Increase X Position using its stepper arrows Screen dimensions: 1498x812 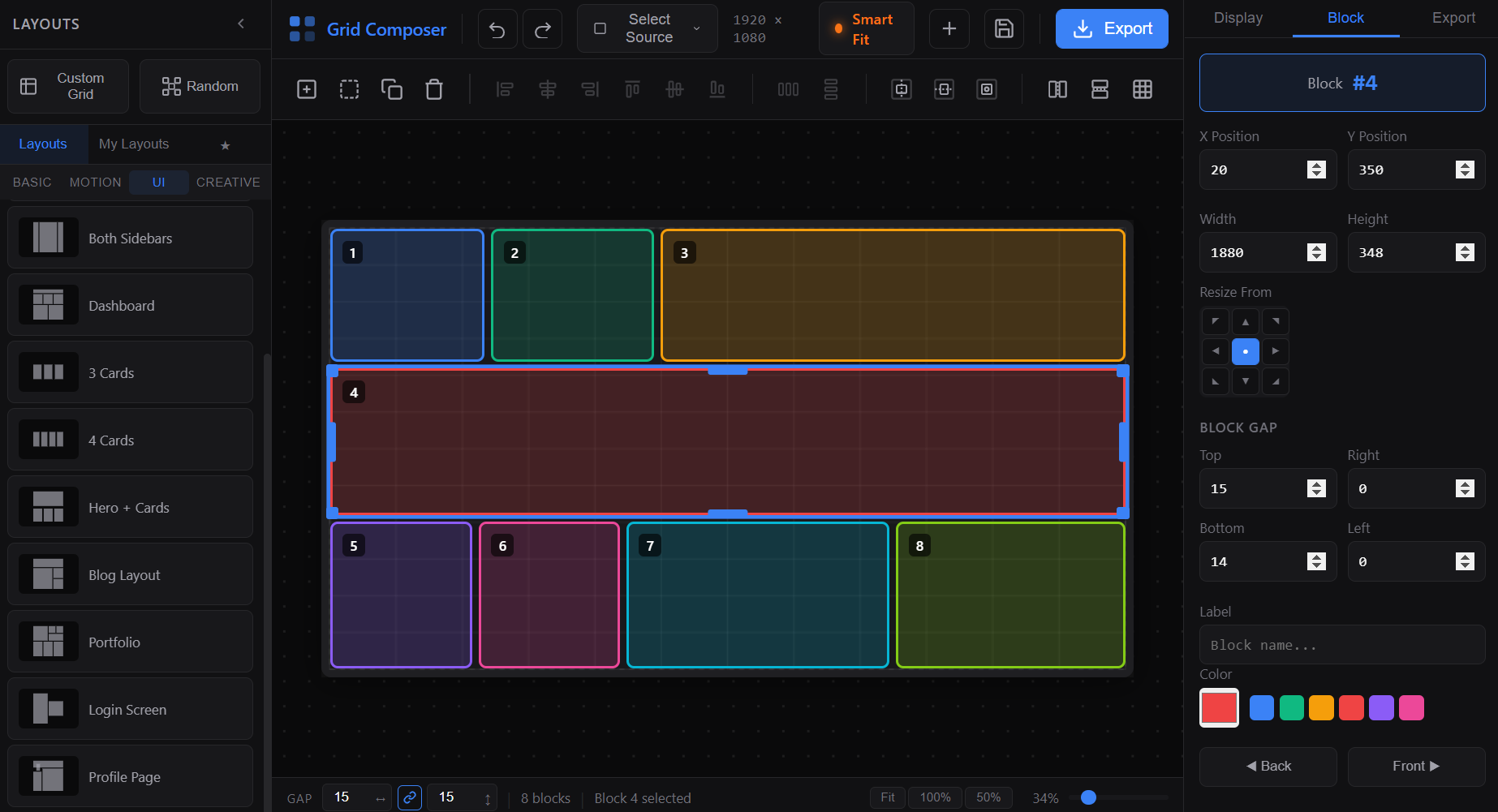coord(1316,165)
